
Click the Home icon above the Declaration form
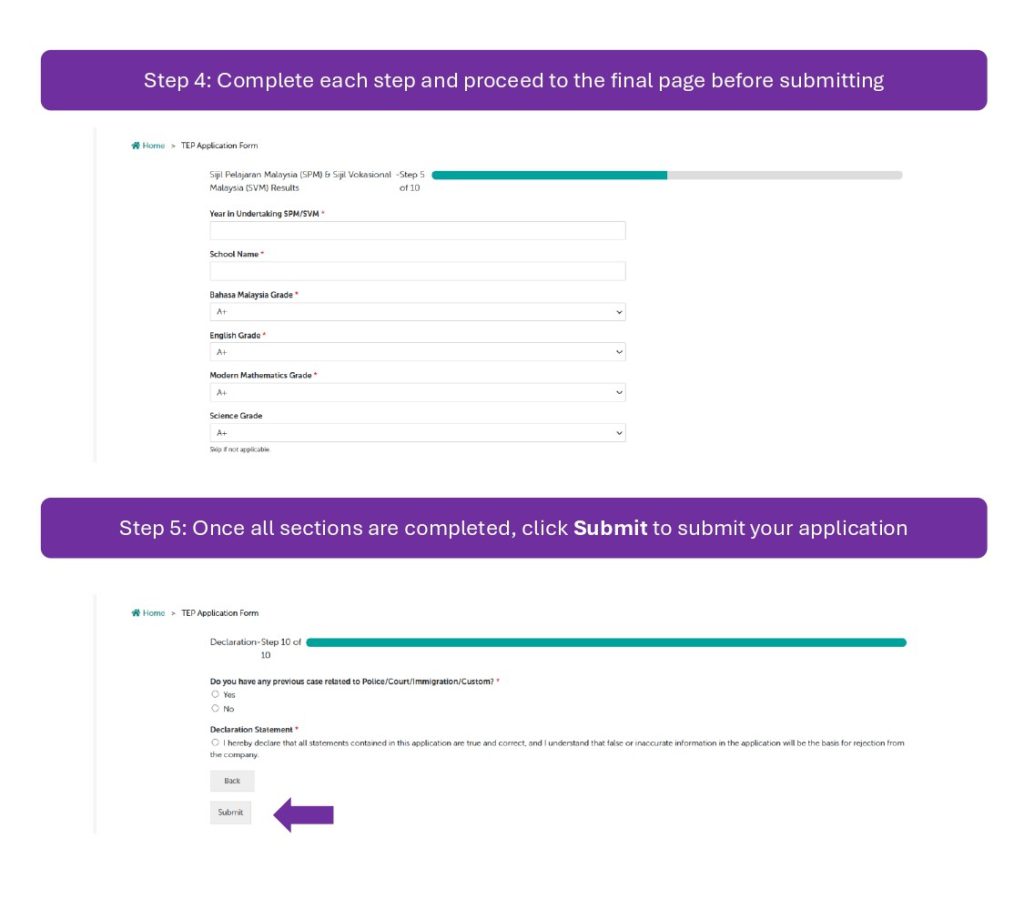[x=136, y=613]
